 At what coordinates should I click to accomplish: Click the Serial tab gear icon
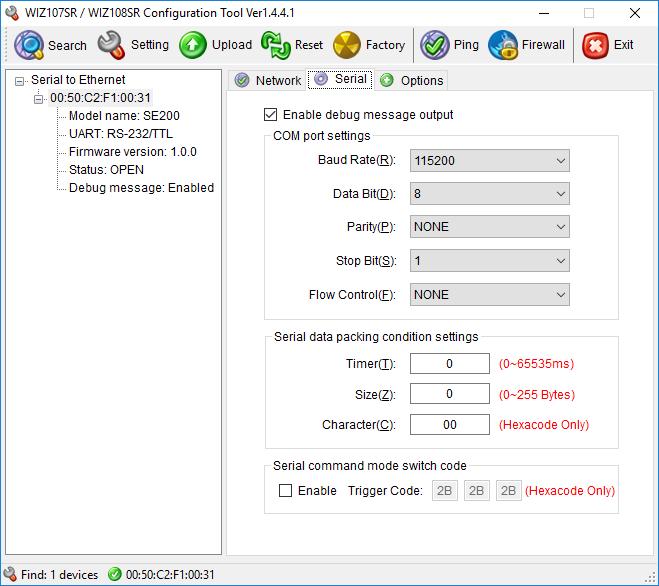tap(321, 79)
